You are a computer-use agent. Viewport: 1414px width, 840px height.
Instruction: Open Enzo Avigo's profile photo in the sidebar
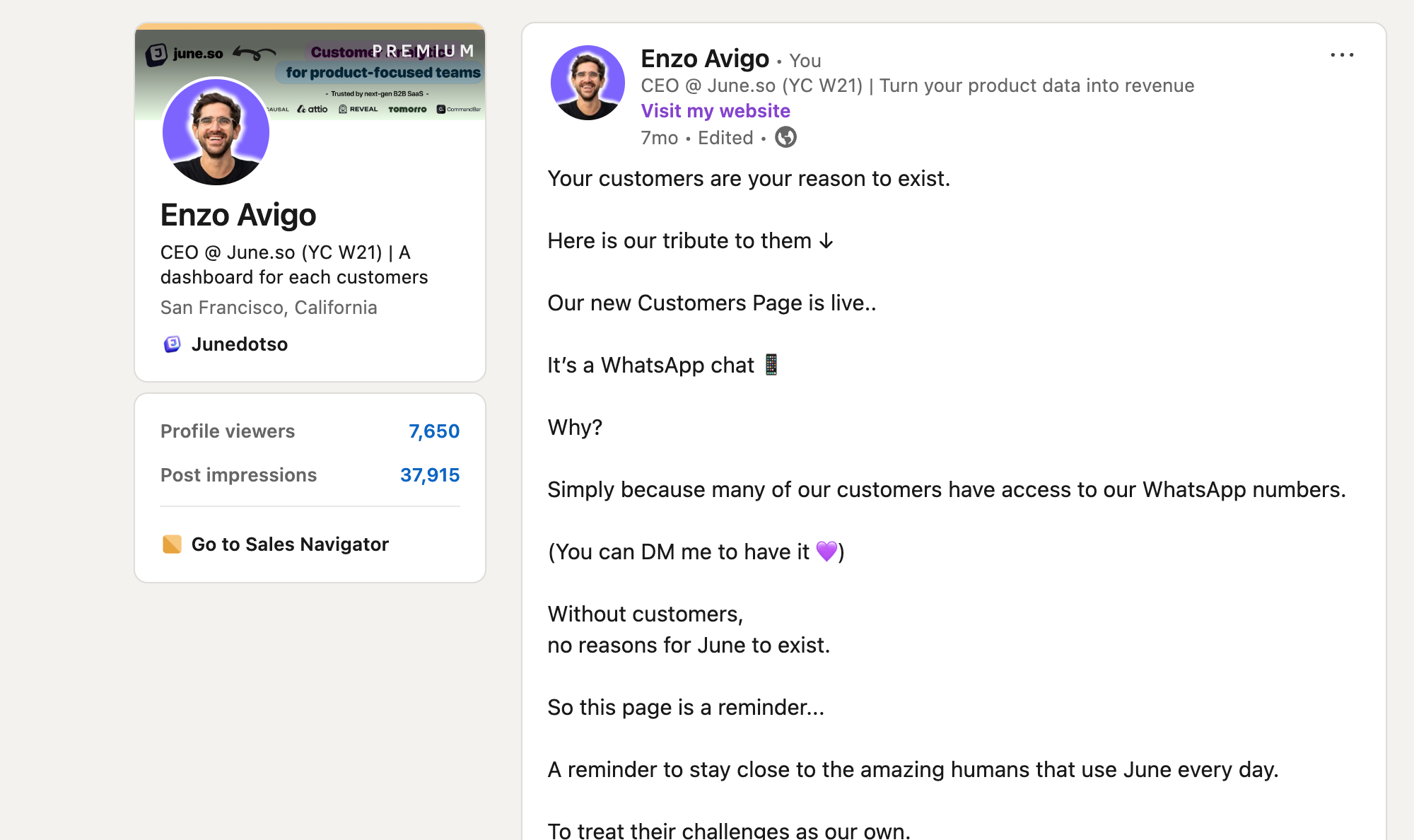click(x=216, y=132)
